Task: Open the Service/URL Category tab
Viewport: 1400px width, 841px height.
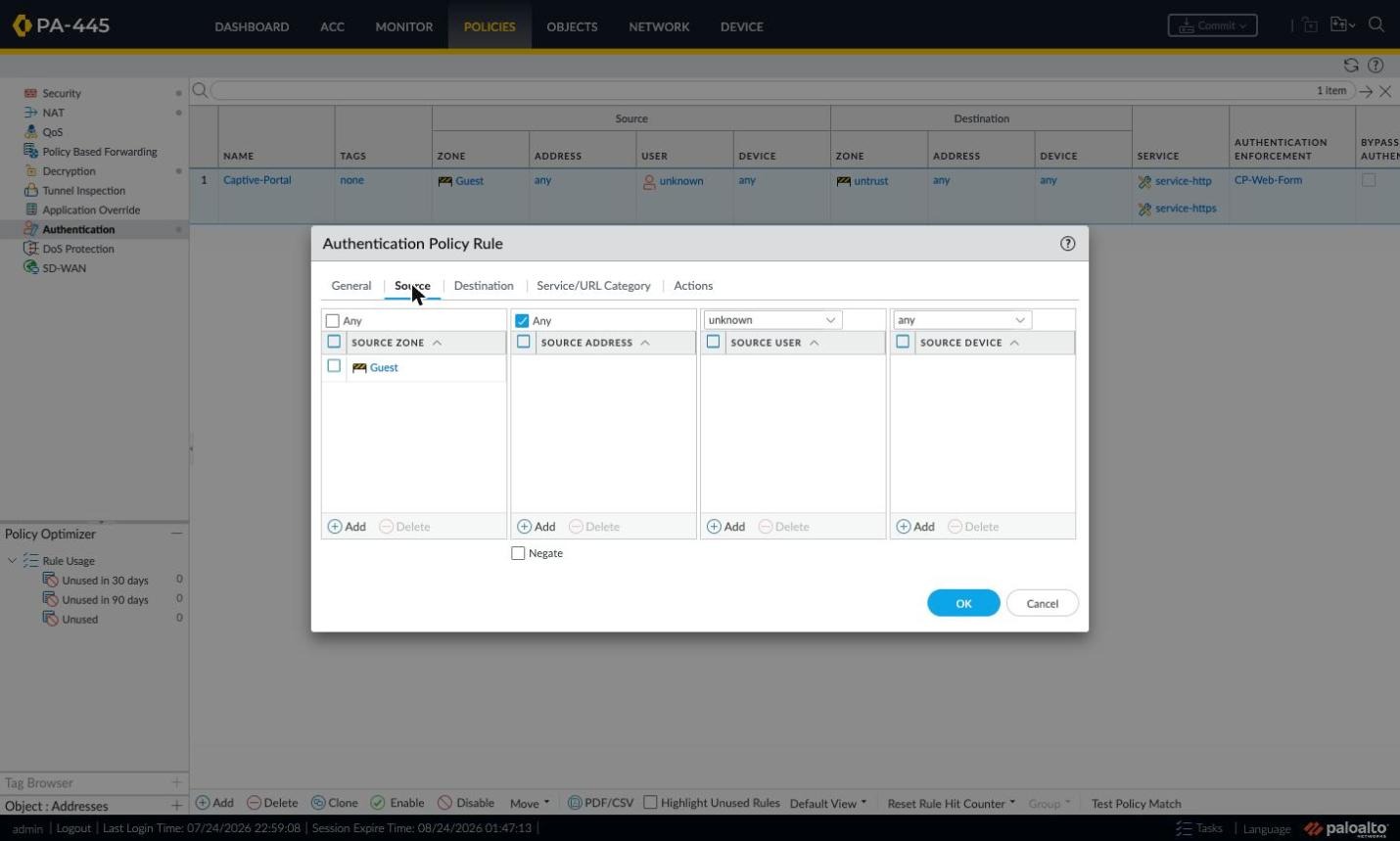Action: [x=593, y=286]
